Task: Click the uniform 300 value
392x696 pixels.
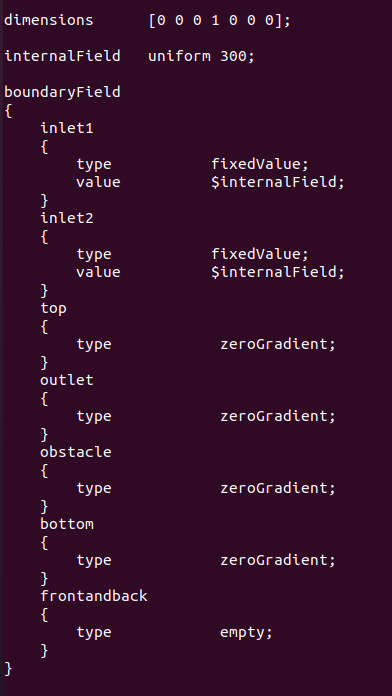Action: click(x=201, y=56)
